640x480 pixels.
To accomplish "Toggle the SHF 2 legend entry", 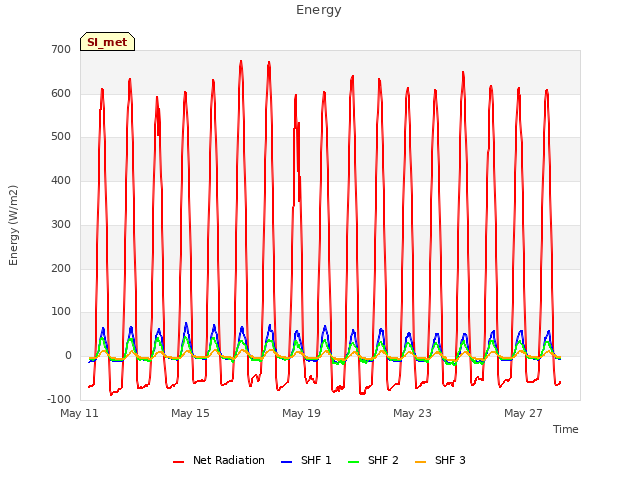I will 373,460.
